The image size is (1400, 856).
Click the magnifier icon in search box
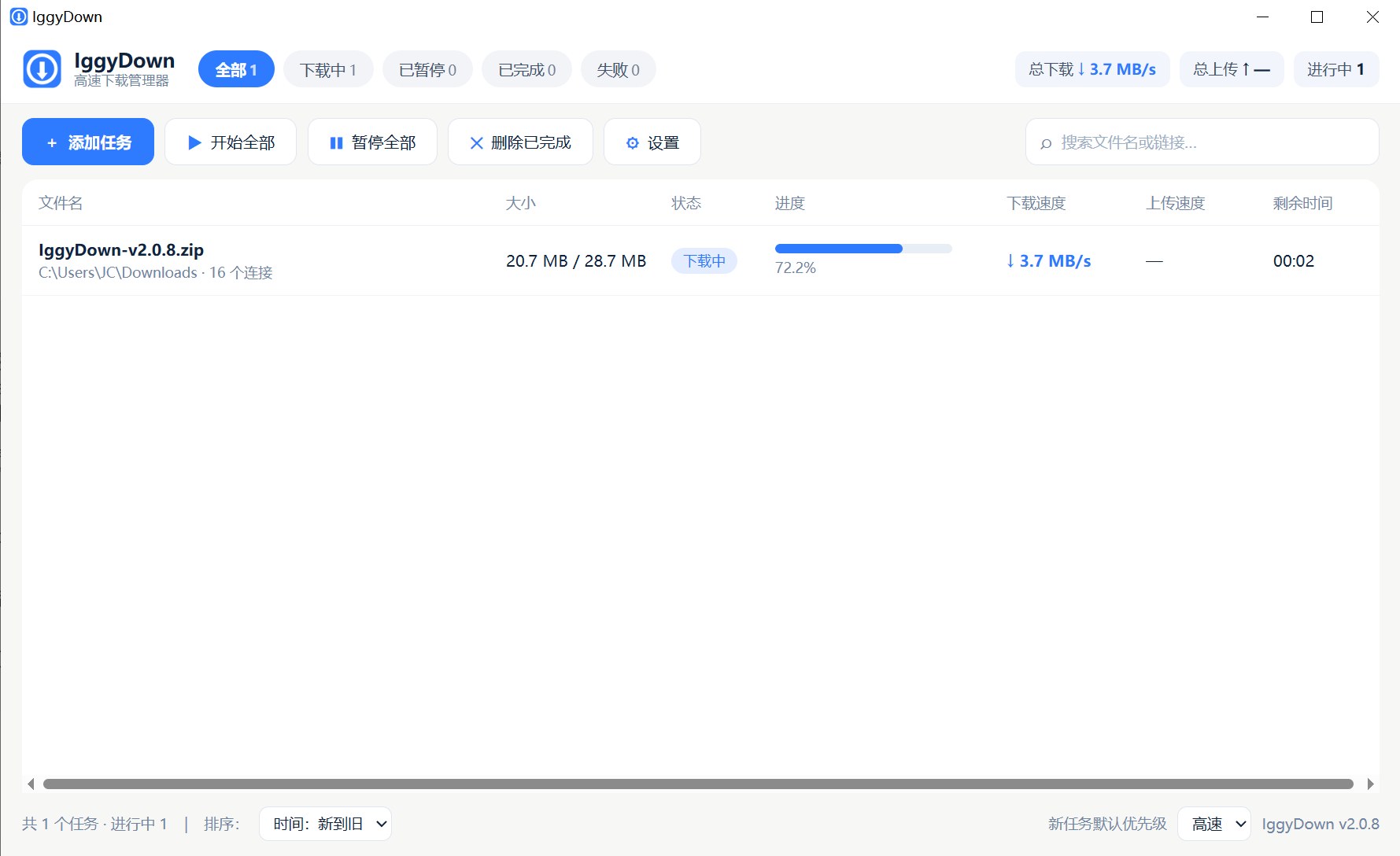pyautogui.click(x=1046, y=143)
